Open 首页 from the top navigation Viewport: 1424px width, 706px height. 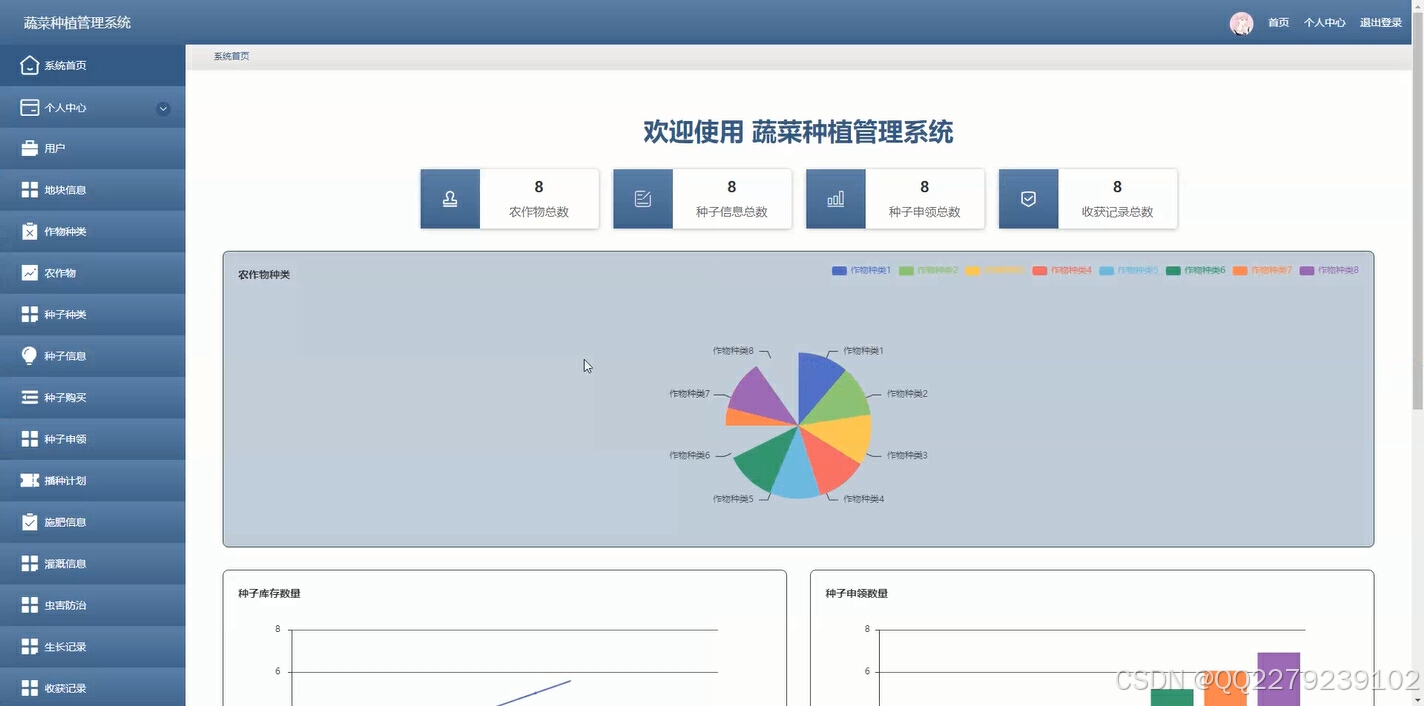pos(1278,21)
